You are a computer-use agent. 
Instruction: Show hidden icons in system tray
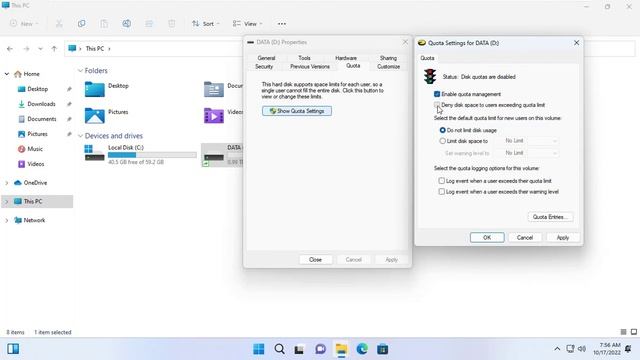point(557,349)
